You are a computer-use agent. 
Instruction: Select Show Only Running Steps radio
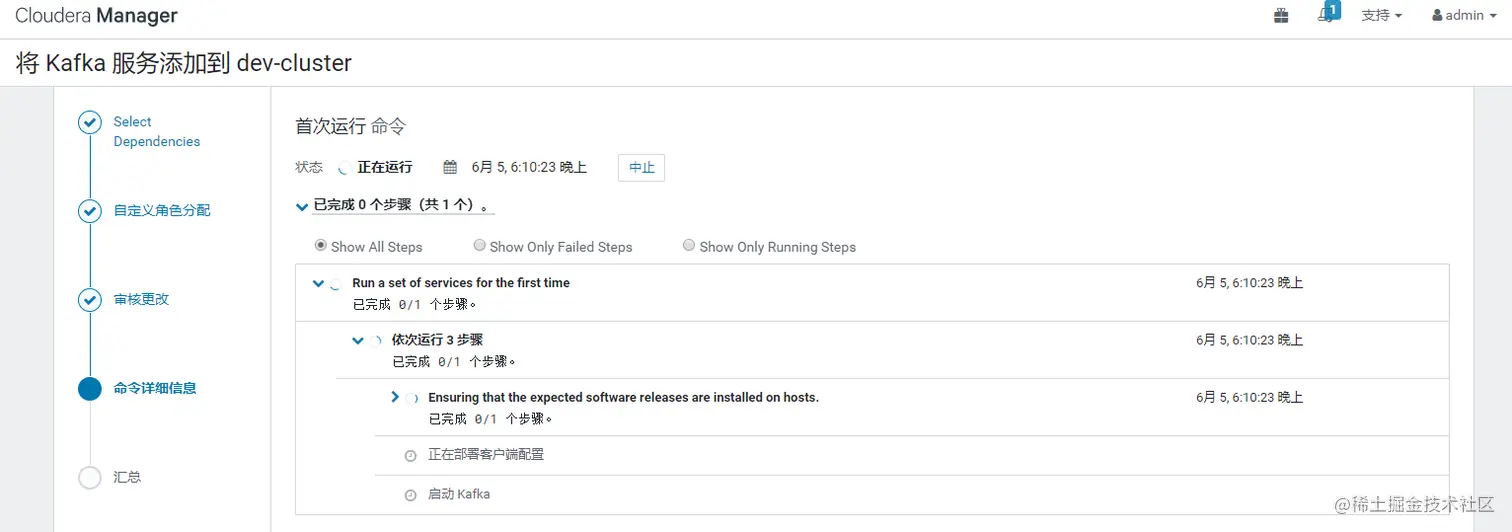(x=689, y=245)
